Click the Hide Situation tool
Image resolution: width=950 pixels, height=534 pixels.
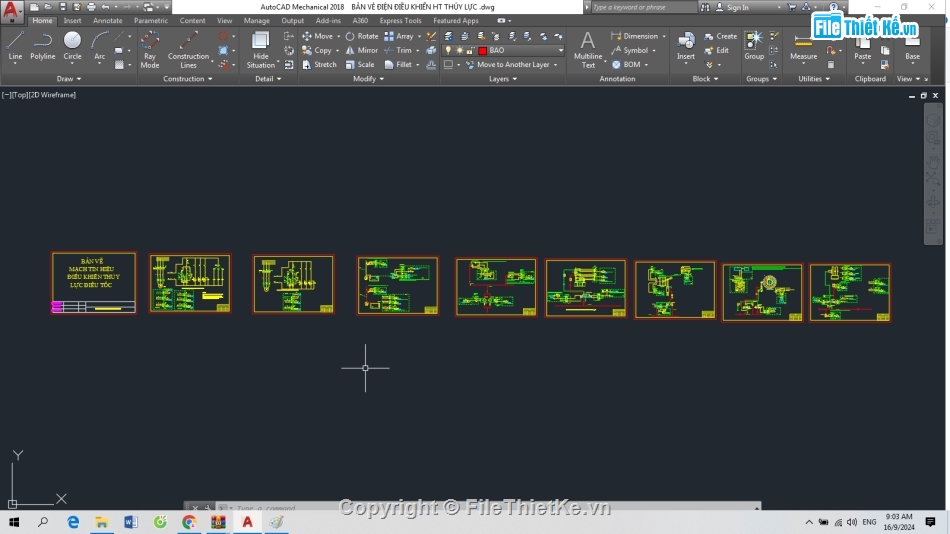click(x=261, y=50)
